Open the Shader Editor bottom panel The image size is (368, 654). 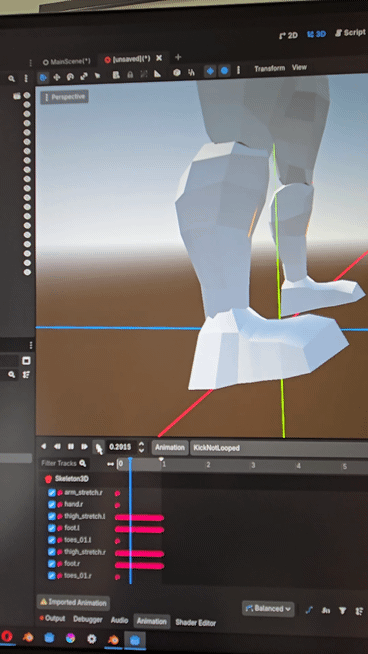coord(196,623)
